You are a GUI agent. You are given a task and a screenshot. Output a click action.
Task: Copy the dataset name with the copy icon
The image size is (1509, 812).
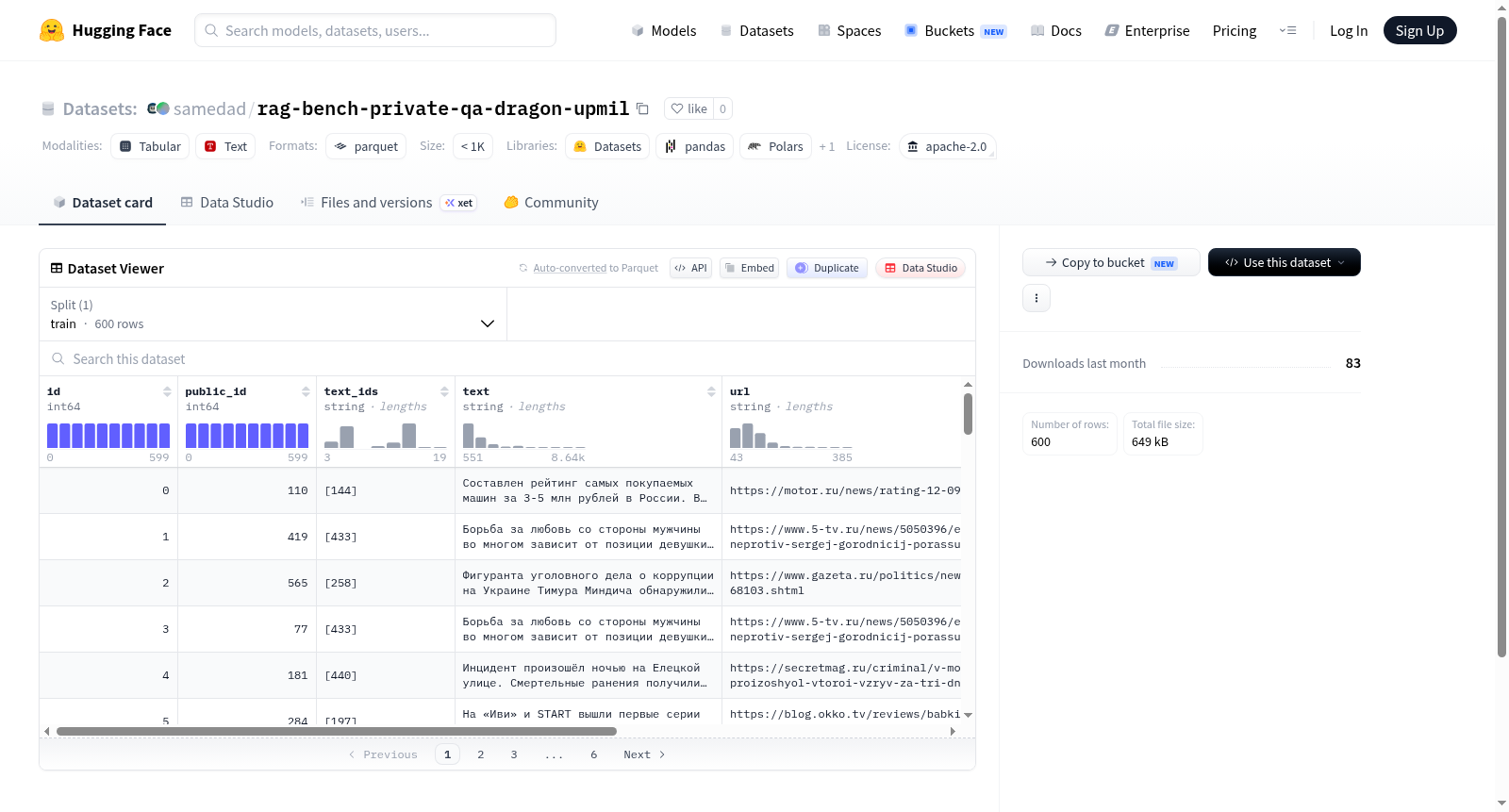coord(642,108)
